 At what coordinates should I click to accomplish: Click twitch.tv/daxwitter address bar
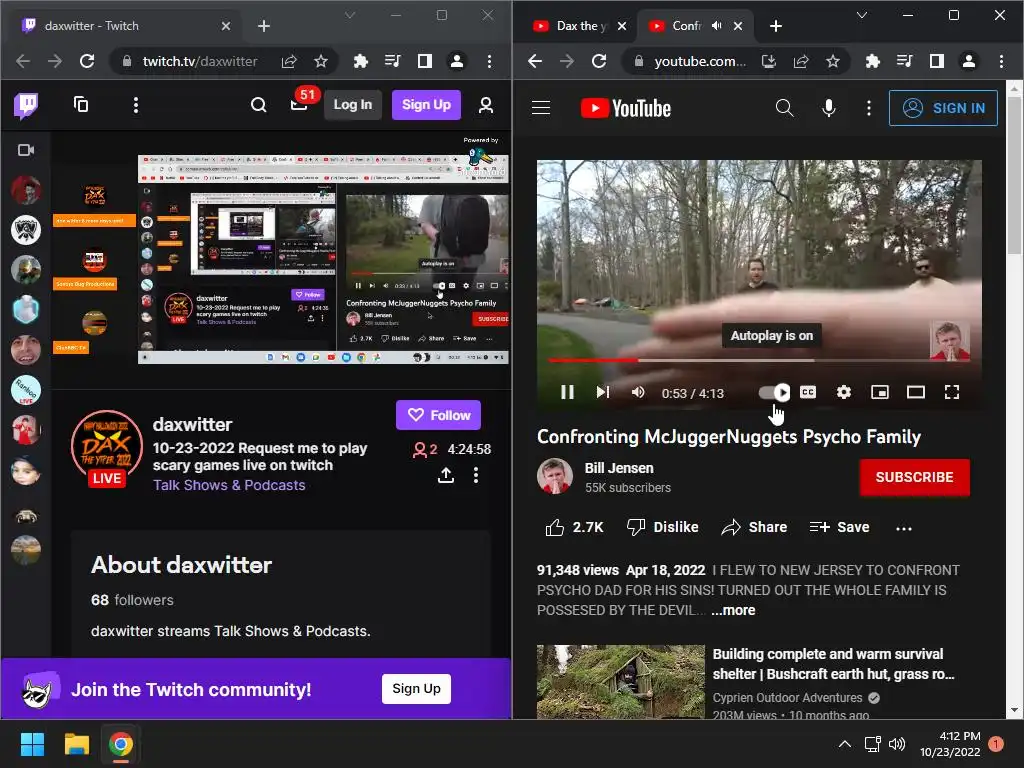point(200,61)
